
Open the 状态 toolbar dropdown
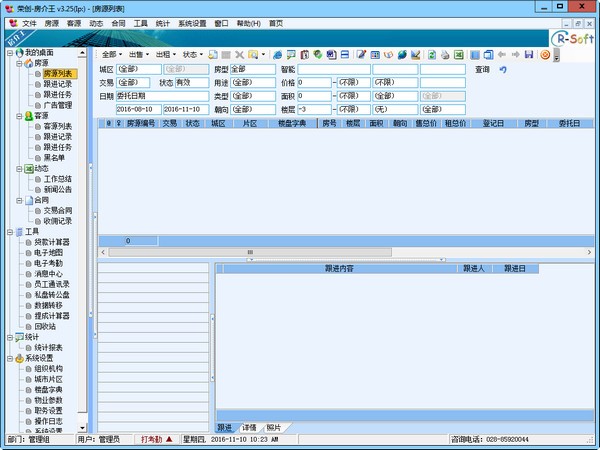click(x=192, y=53)
